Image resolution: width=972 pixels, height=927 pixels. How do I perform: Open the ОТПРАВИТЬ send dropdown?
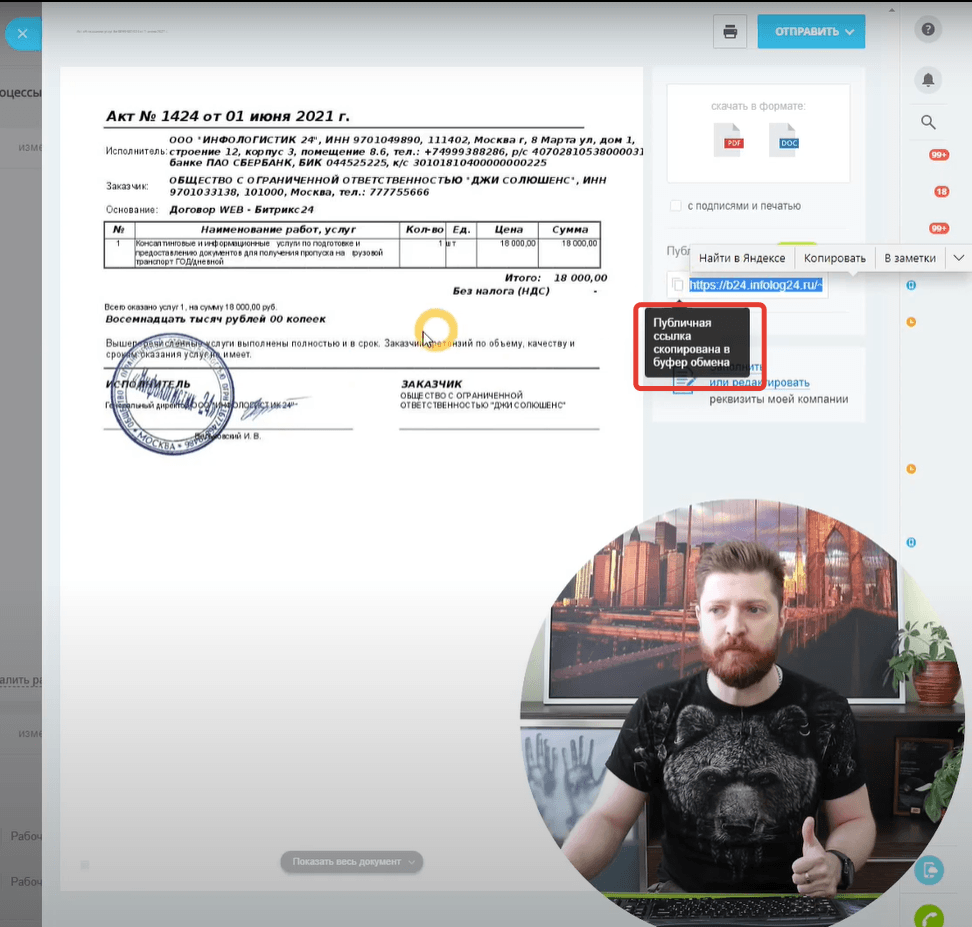(811, 31)
